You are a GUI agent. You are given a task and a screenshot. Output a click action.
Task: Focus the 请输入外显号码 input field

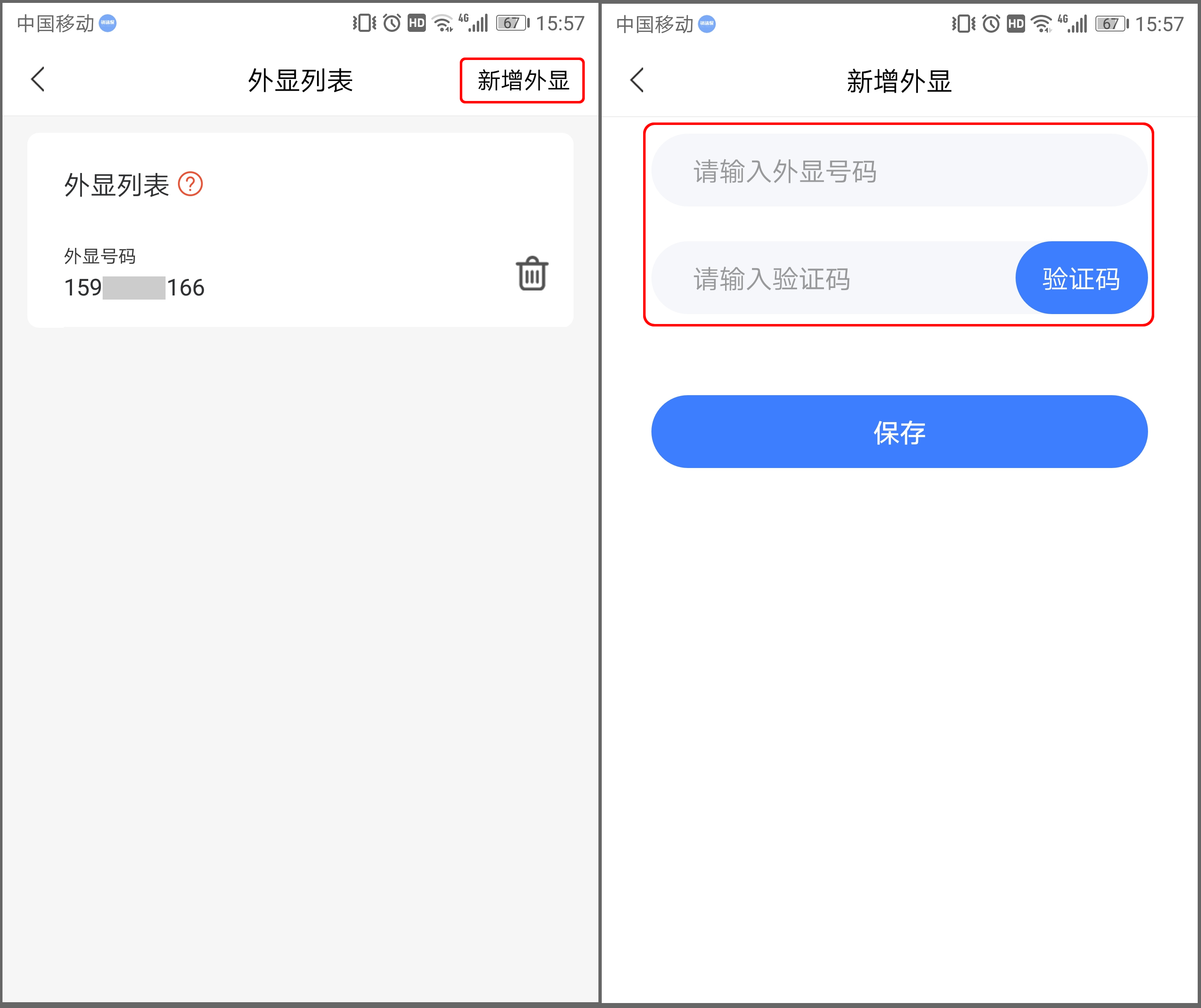pos(899,170)
